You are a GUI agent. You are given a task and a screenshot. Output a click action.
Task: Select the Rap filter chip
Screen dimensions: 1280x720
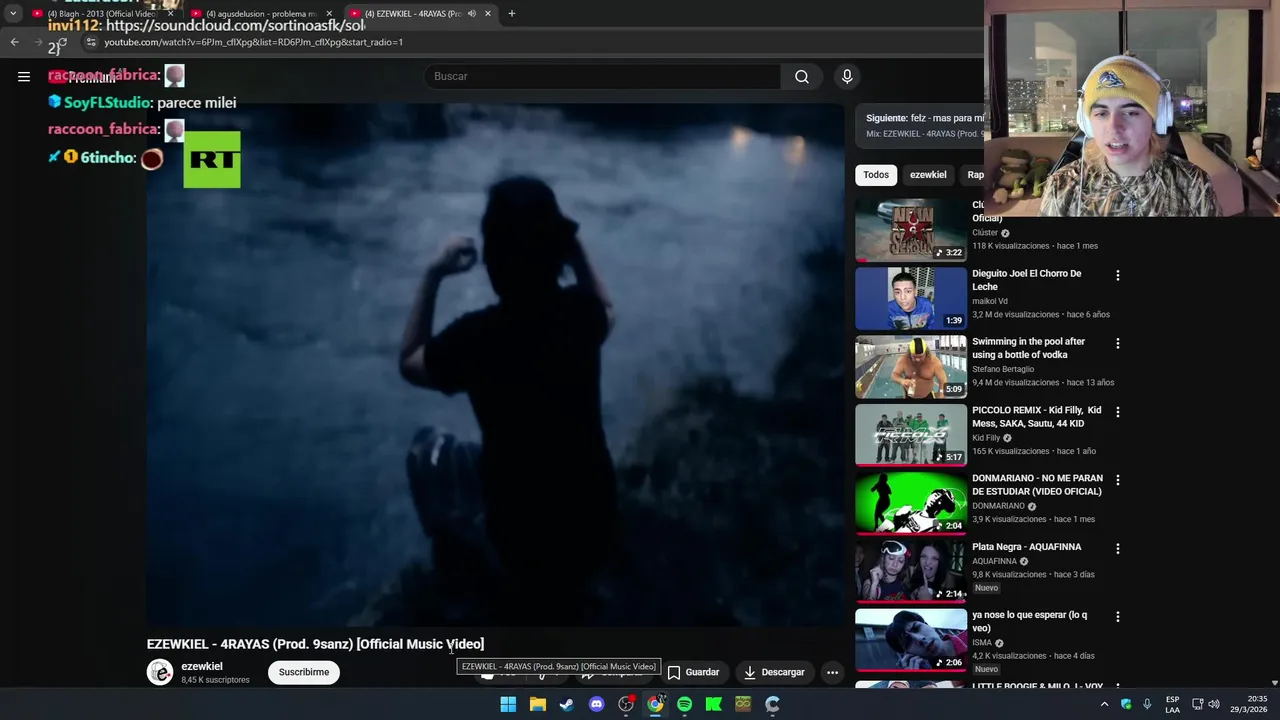[974, 175]
